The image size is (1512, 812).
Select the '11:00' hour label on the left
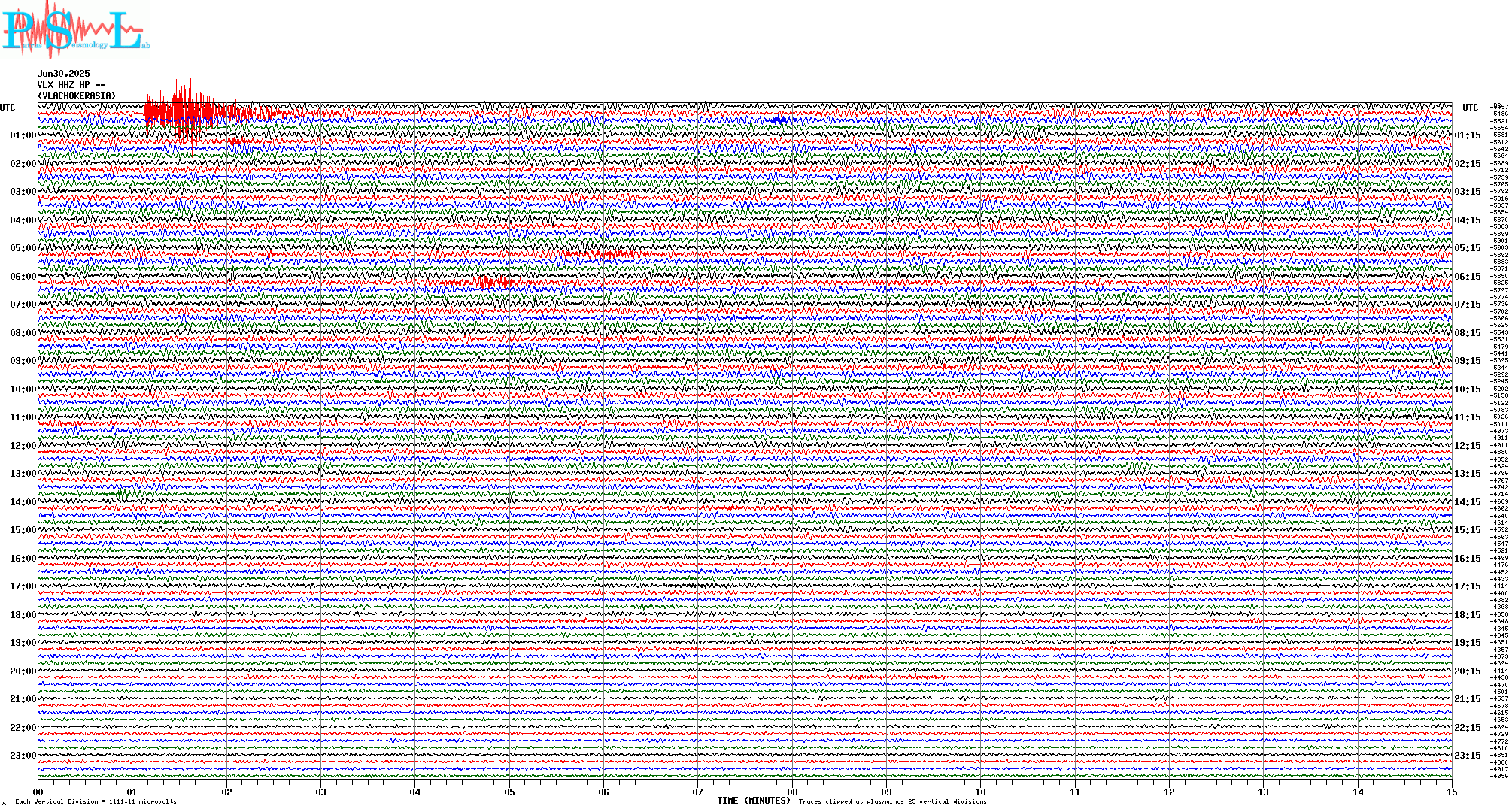(23, 417)
